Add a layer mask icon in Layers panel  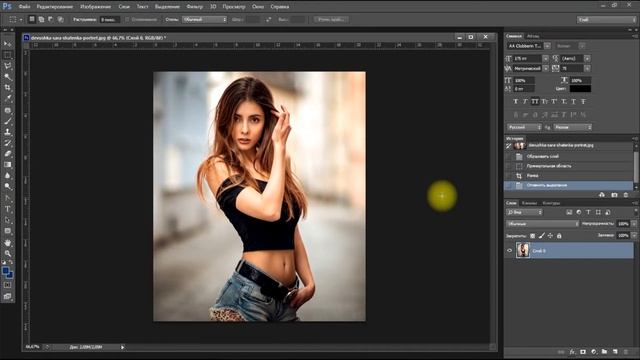pos(583,351)
